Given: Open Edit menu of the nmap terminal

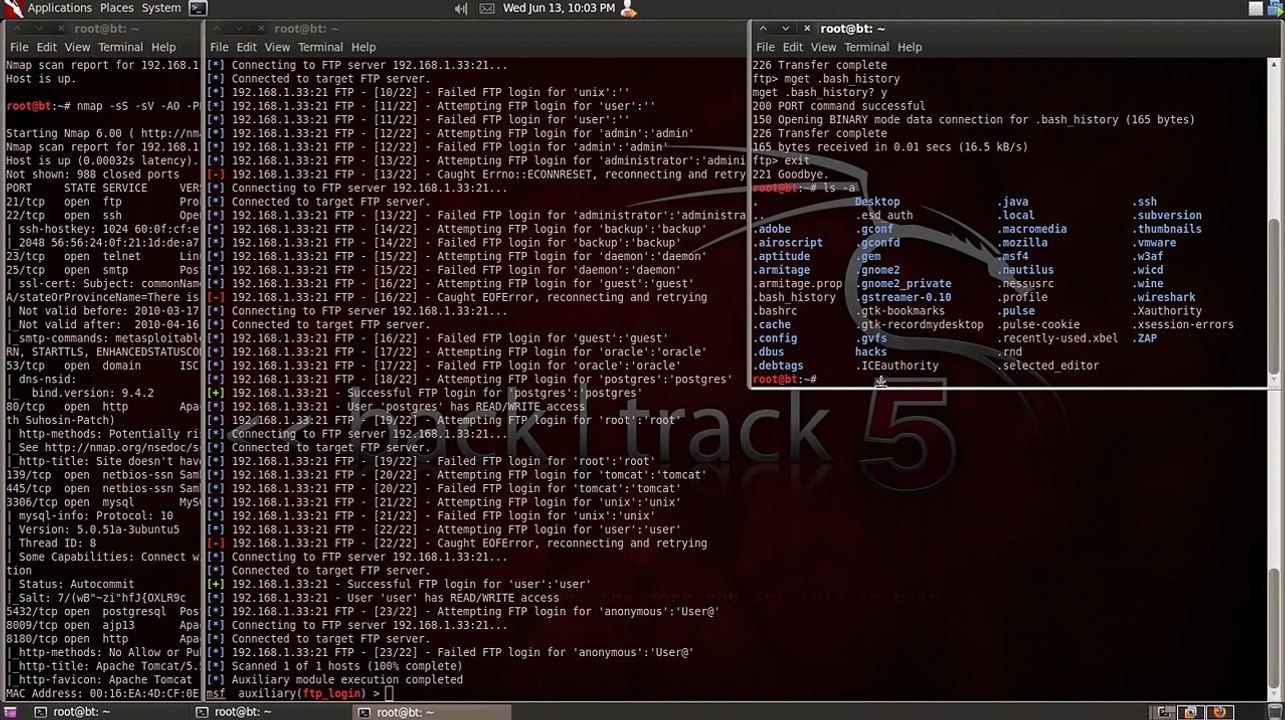Looking at the screenshot, I should (47, 47).
